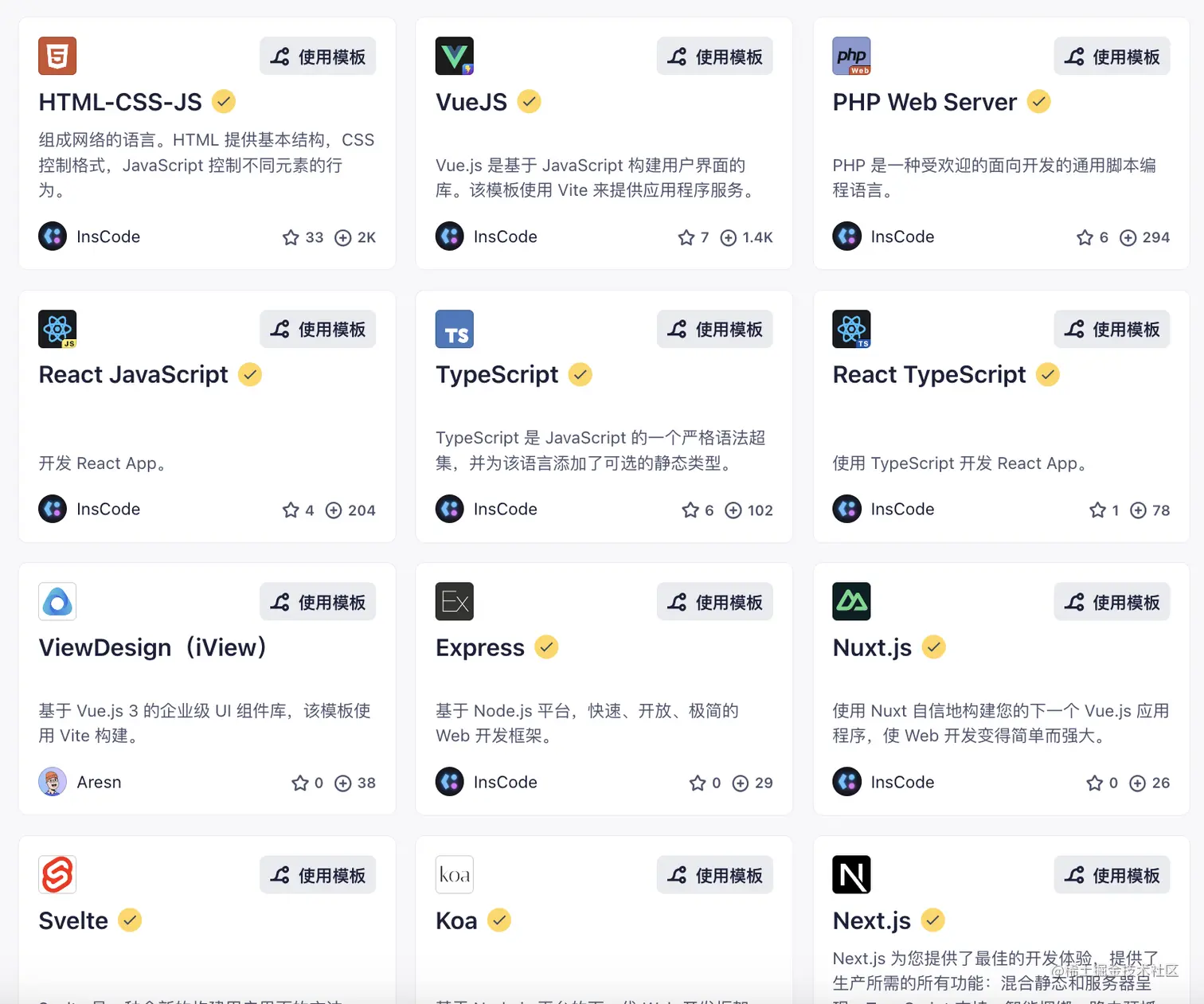Click the VueJS template logo
Image resolution: width=1204 pixels, height=1004 pixels.
pos(455,56)
